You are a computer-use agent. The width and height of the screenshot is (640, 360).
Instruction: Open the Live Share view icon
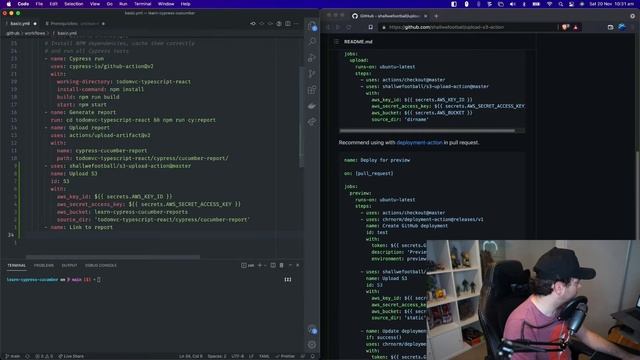point(312,122)
